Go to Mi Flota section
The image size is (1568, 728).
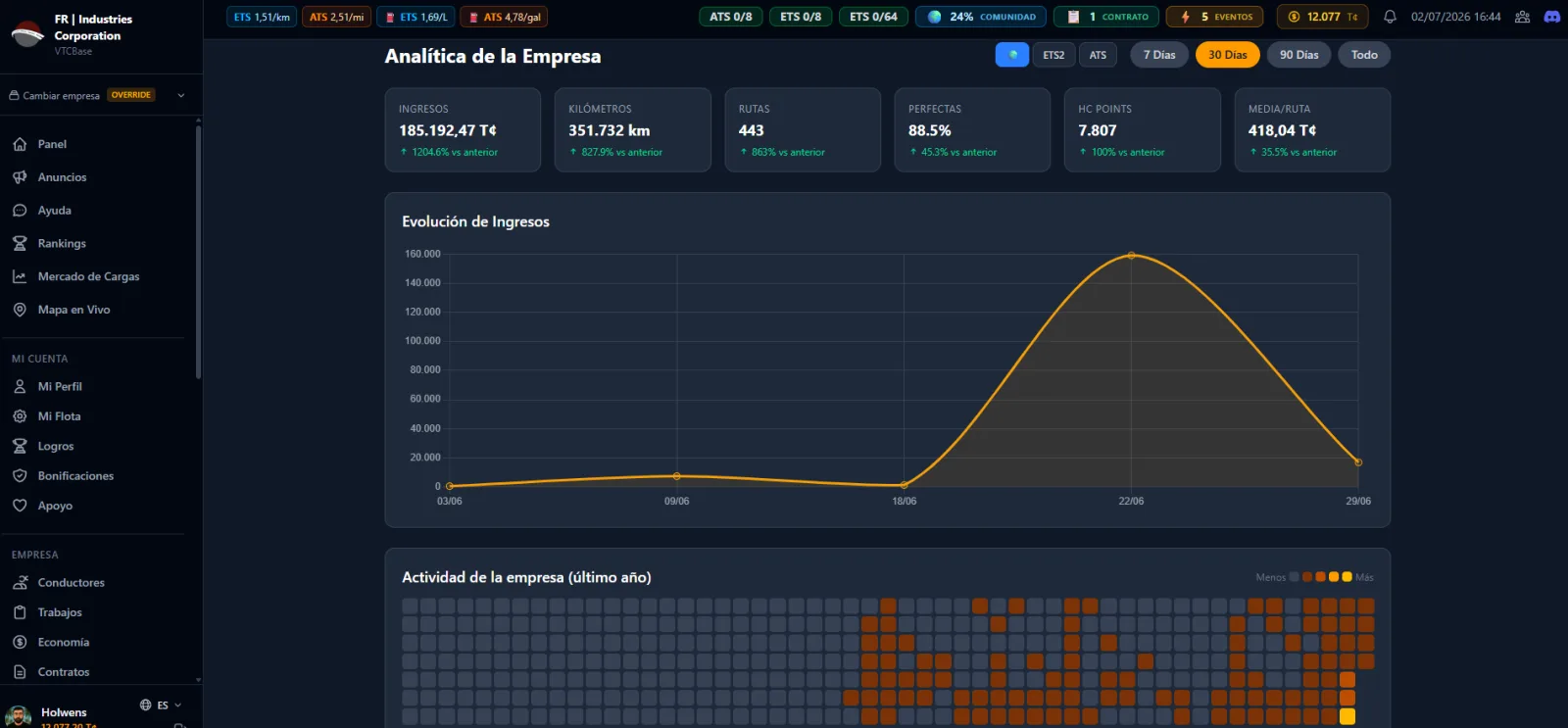pos(59,416)
